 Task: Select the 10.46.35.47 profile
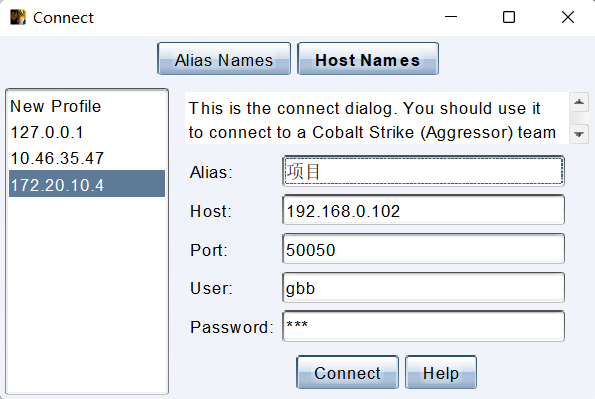[87, 158]
